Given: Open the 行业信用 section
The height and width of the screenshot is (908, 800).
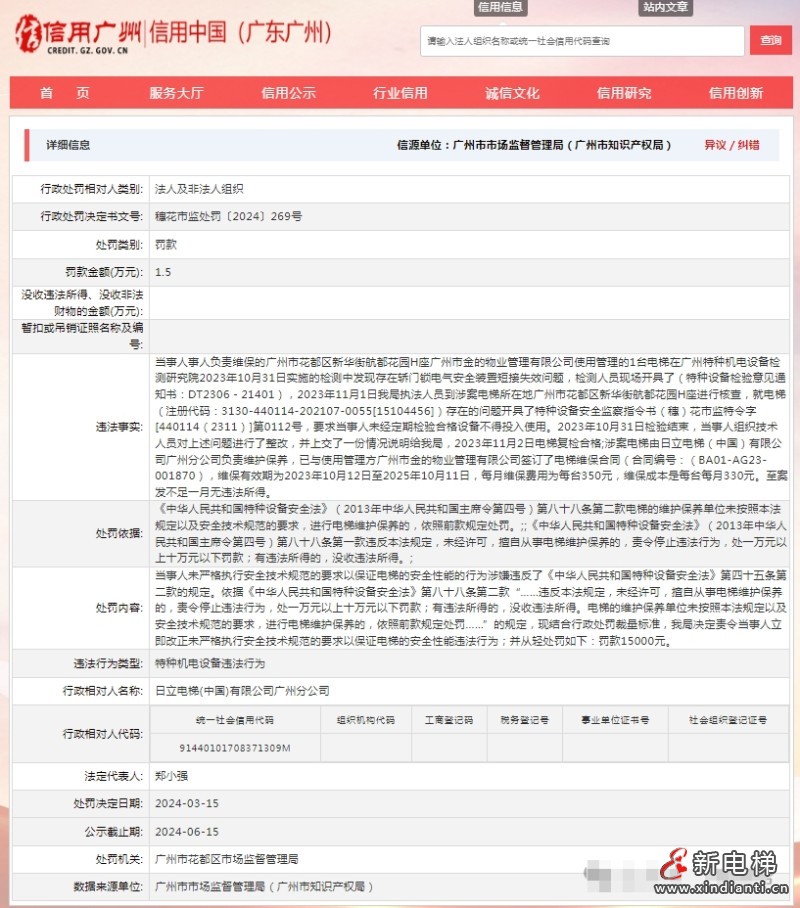Looking at the screenshot, I should point(402,92).
